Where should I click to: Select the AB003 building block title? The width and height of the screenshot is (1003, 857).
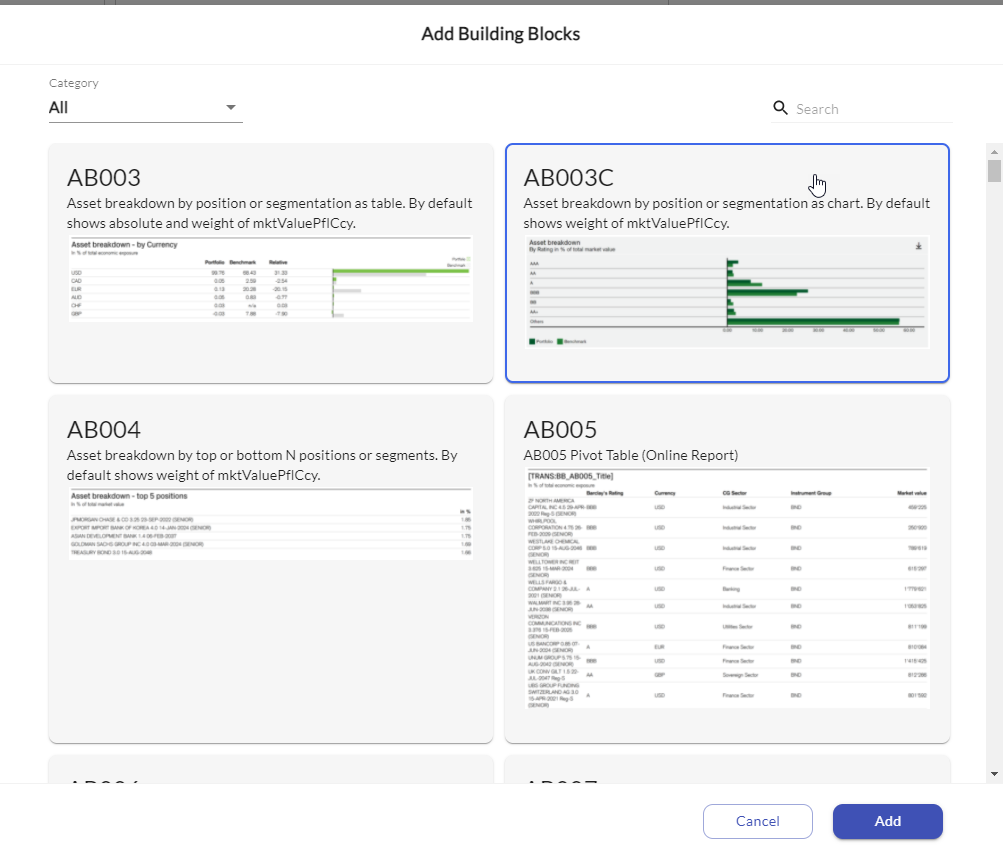coord(104,178)
